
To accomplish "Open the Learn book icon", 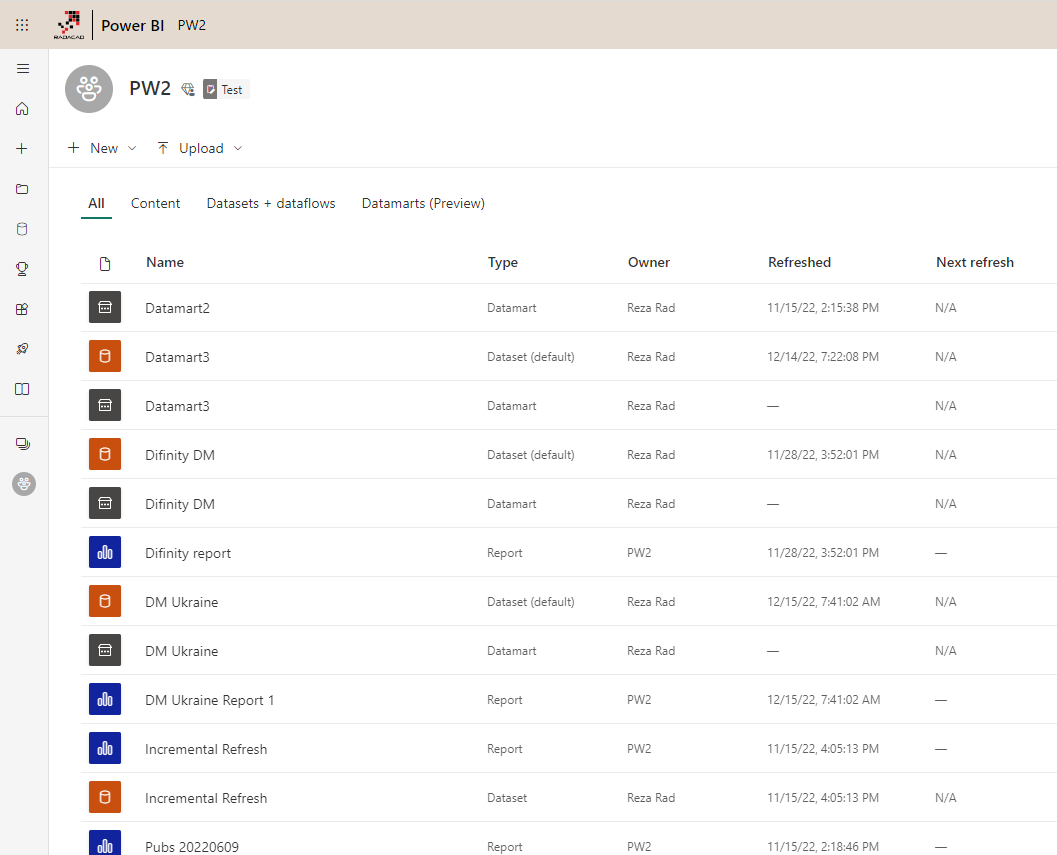I will pyautogui.click(x=23, y=389).
